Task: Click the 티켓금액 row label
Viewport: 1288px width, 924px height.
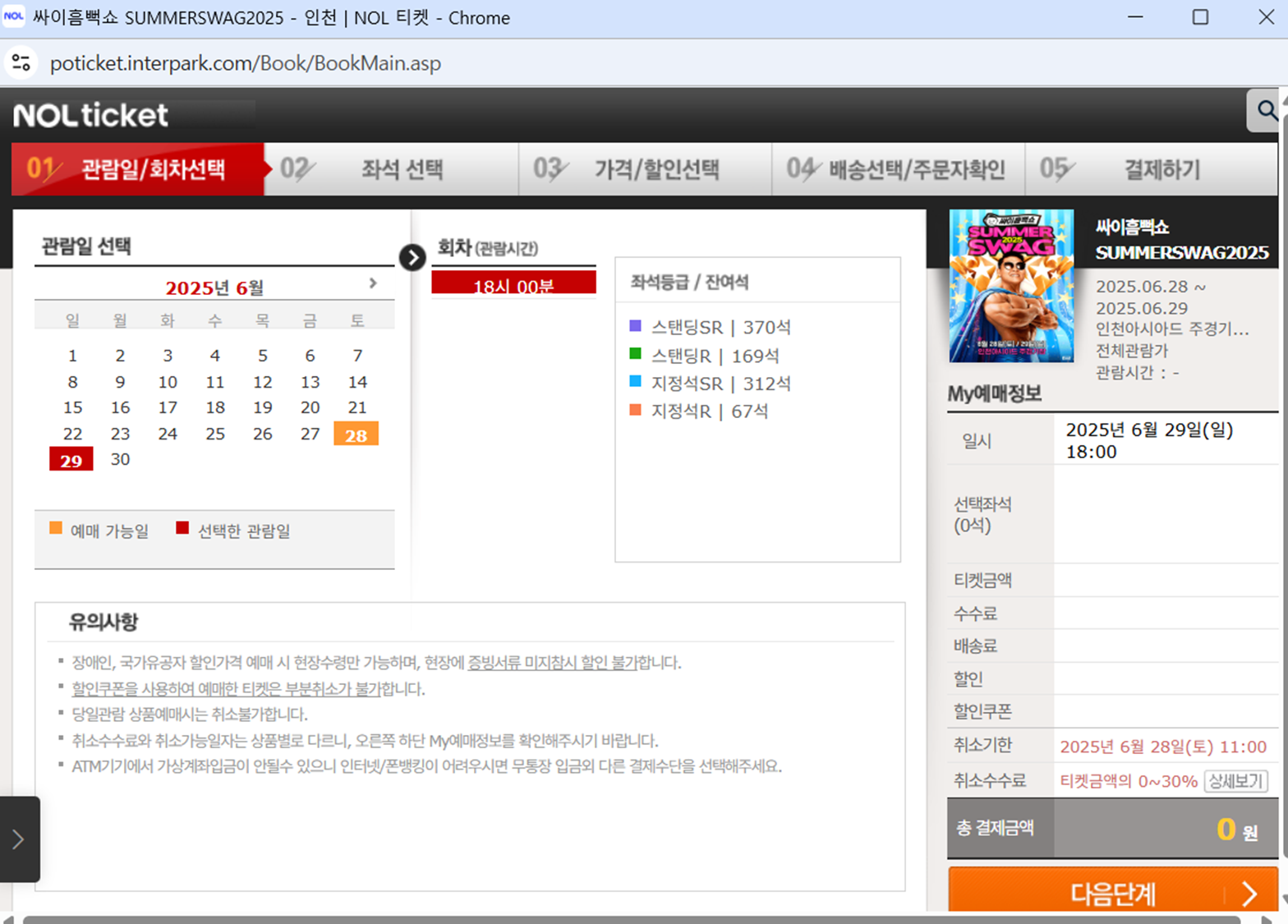Action: click(x=982, y=580)
